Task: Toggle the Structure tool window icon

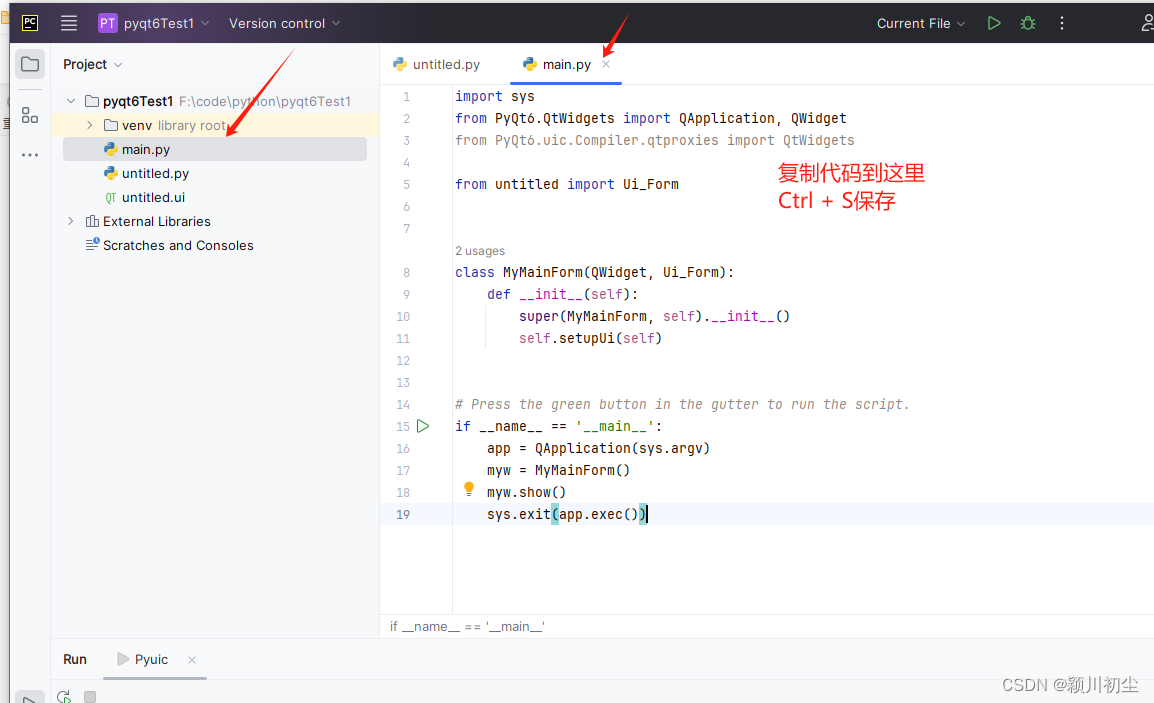Action: pos(29,114)
